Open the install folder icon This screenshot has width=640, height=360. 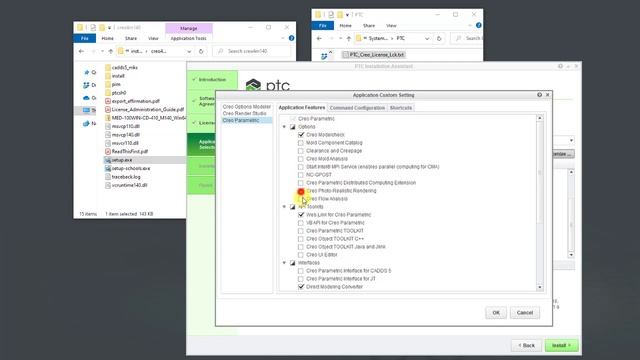108,76
